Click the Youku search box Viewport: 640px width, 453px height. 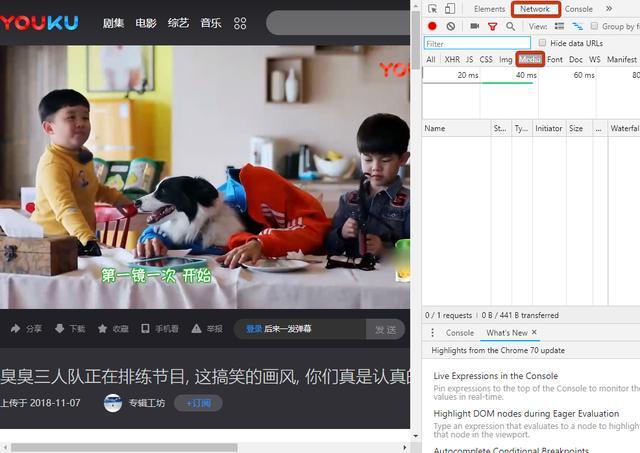(x=338, y=23)
